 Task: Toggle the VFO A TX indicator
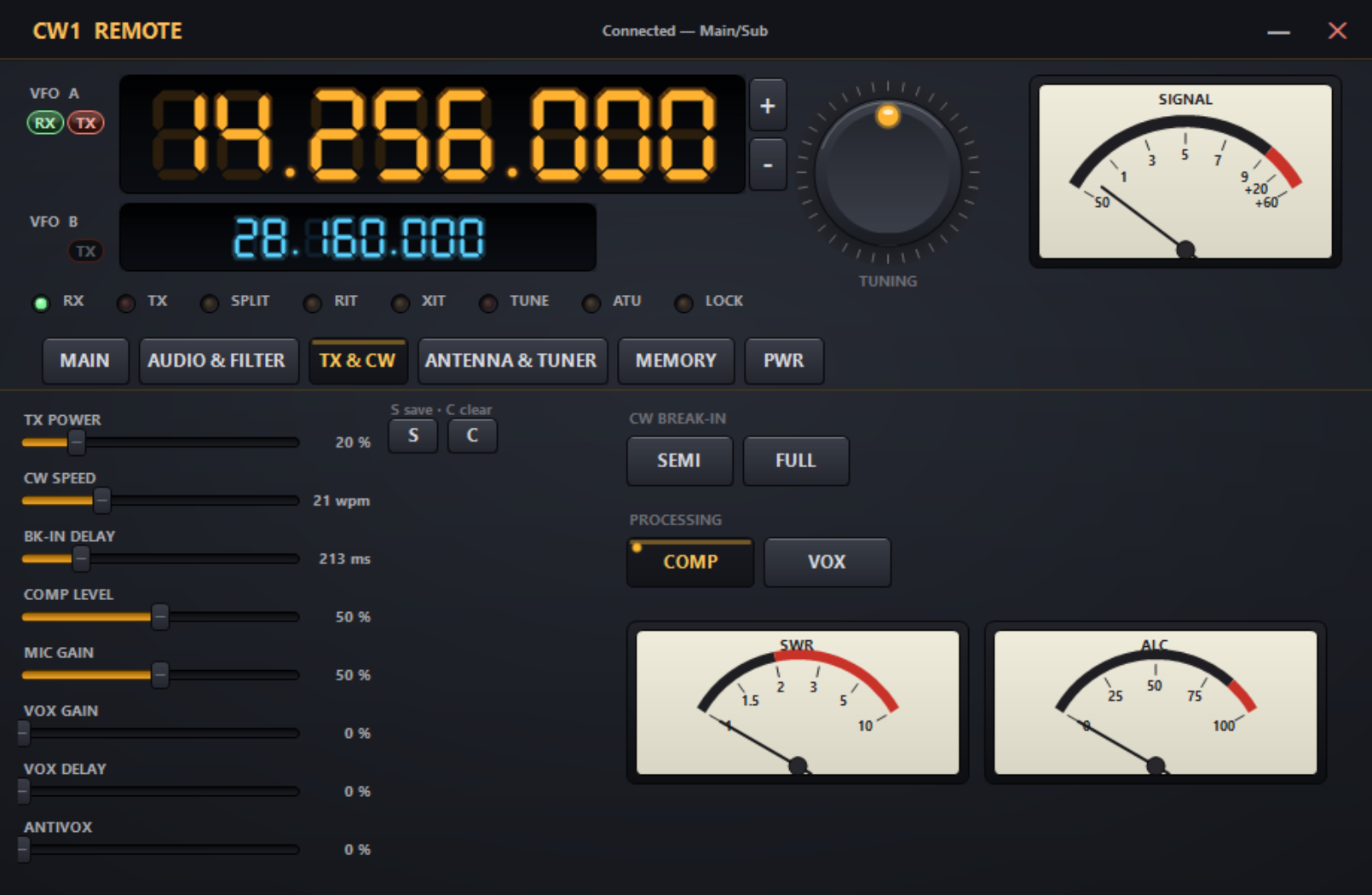86,123
